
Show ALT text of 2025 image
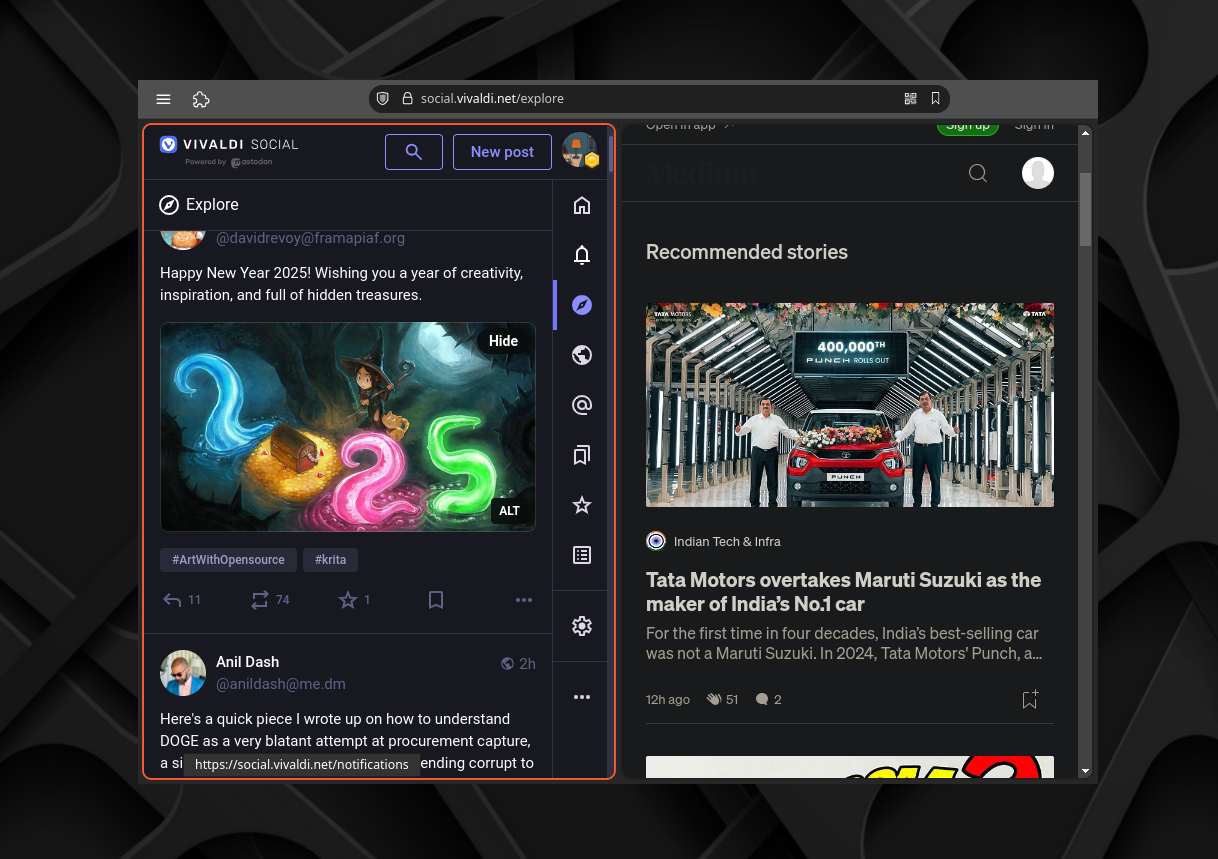[x=510, y=511]
